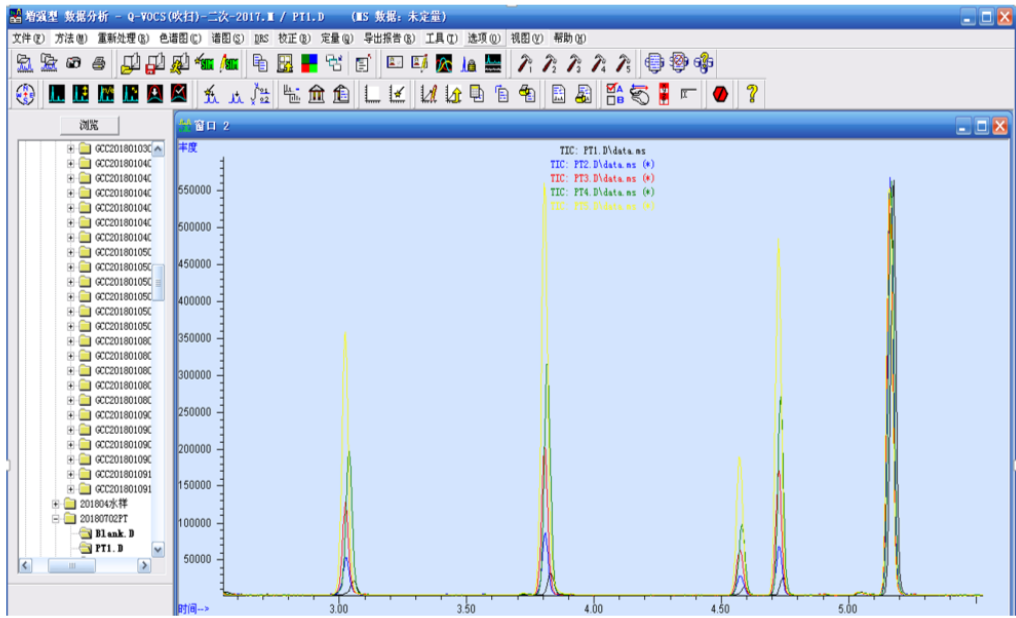Expand the 201804水样 folder

click(56, 504)
